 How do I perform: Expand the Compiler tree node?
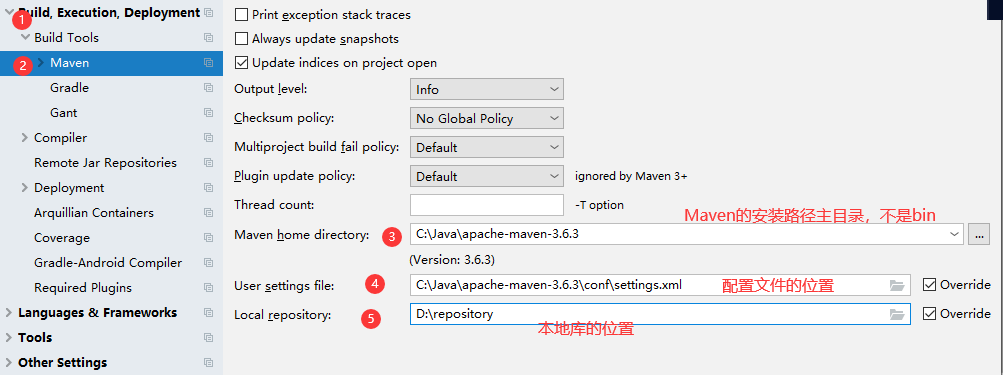(x=24, y=138)
